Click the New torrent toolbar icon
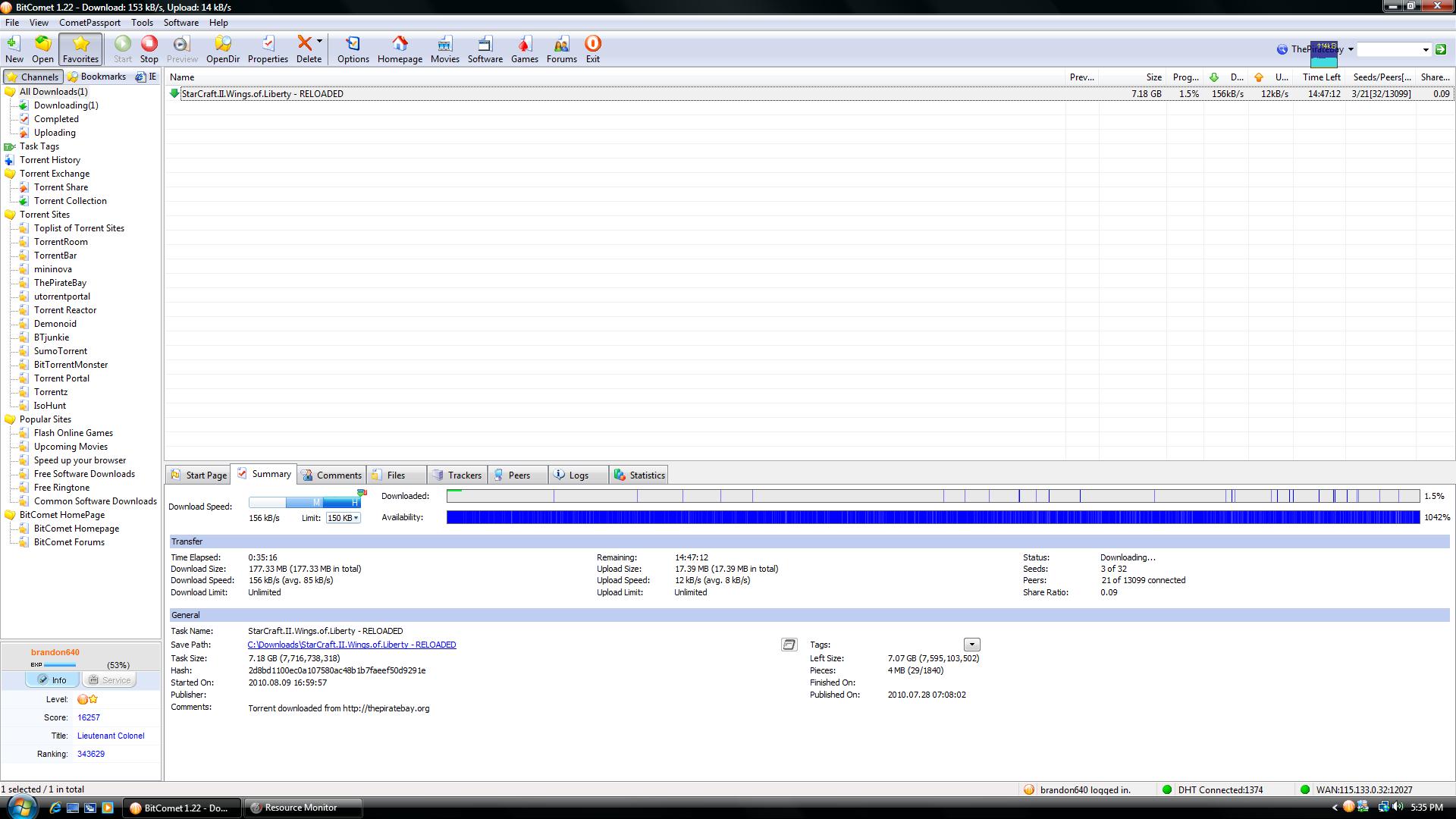Image resolution: width=1456 pixels, height=819 pixels. pyautogui.click(x=14, y=49)
